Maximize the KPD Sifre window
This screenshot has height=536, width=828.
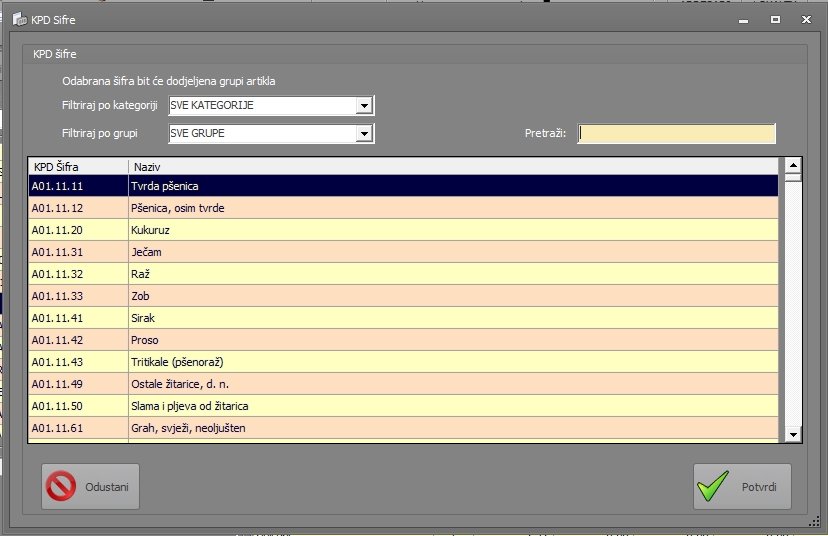coord(774,19)
